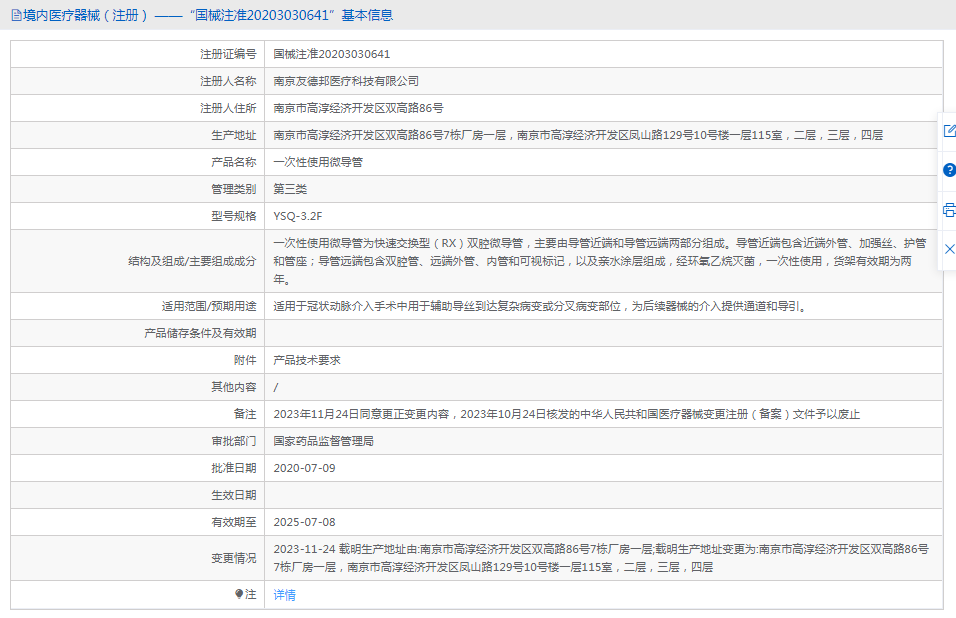This screenshot has height=618, width=956.
Task: Click the 产品储存条件及有效期 label
Action: click(x=200, y=333)
